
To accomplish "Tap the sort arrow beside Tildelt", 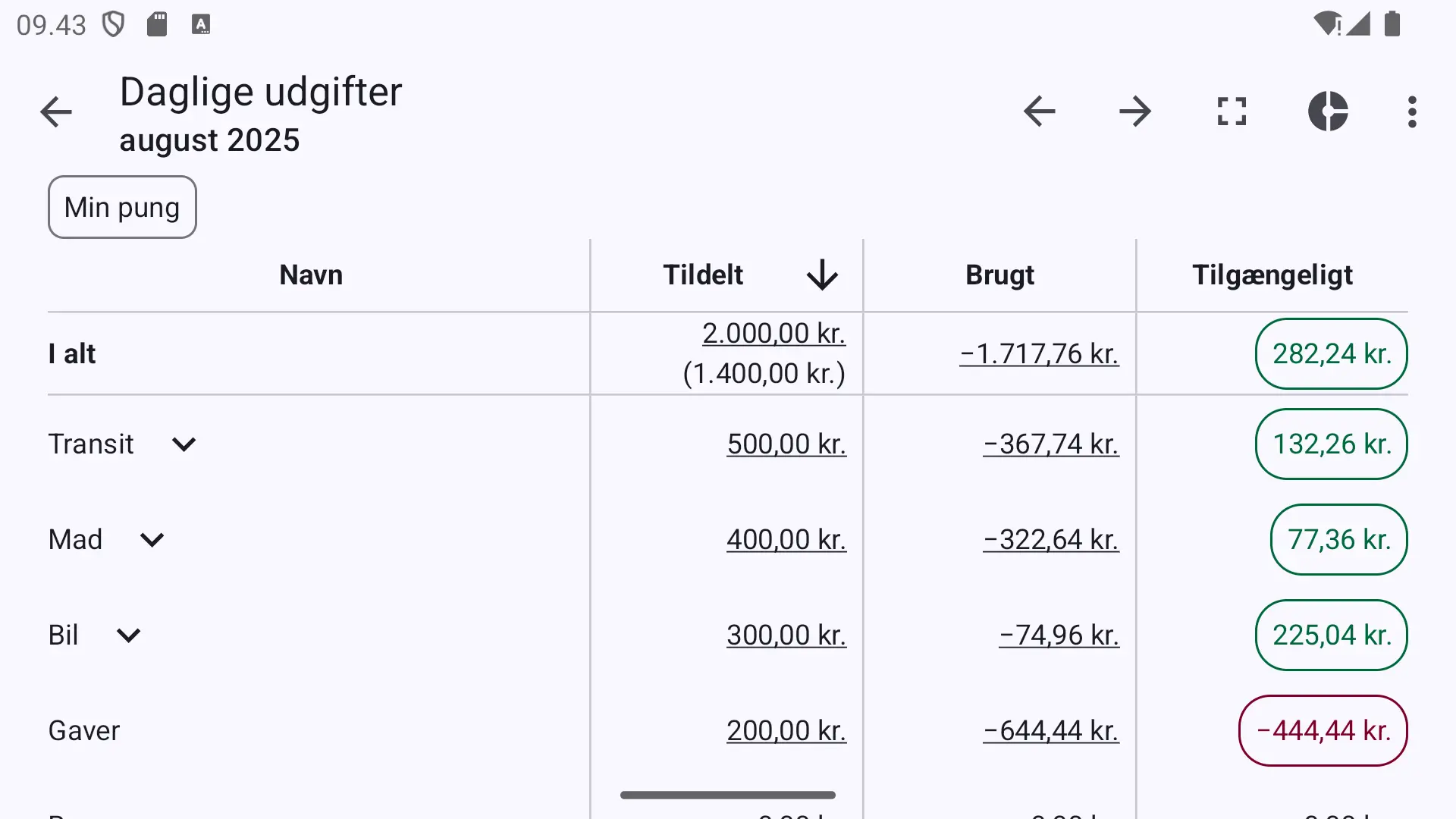I will pyautogui.click(x=822, y=275).
